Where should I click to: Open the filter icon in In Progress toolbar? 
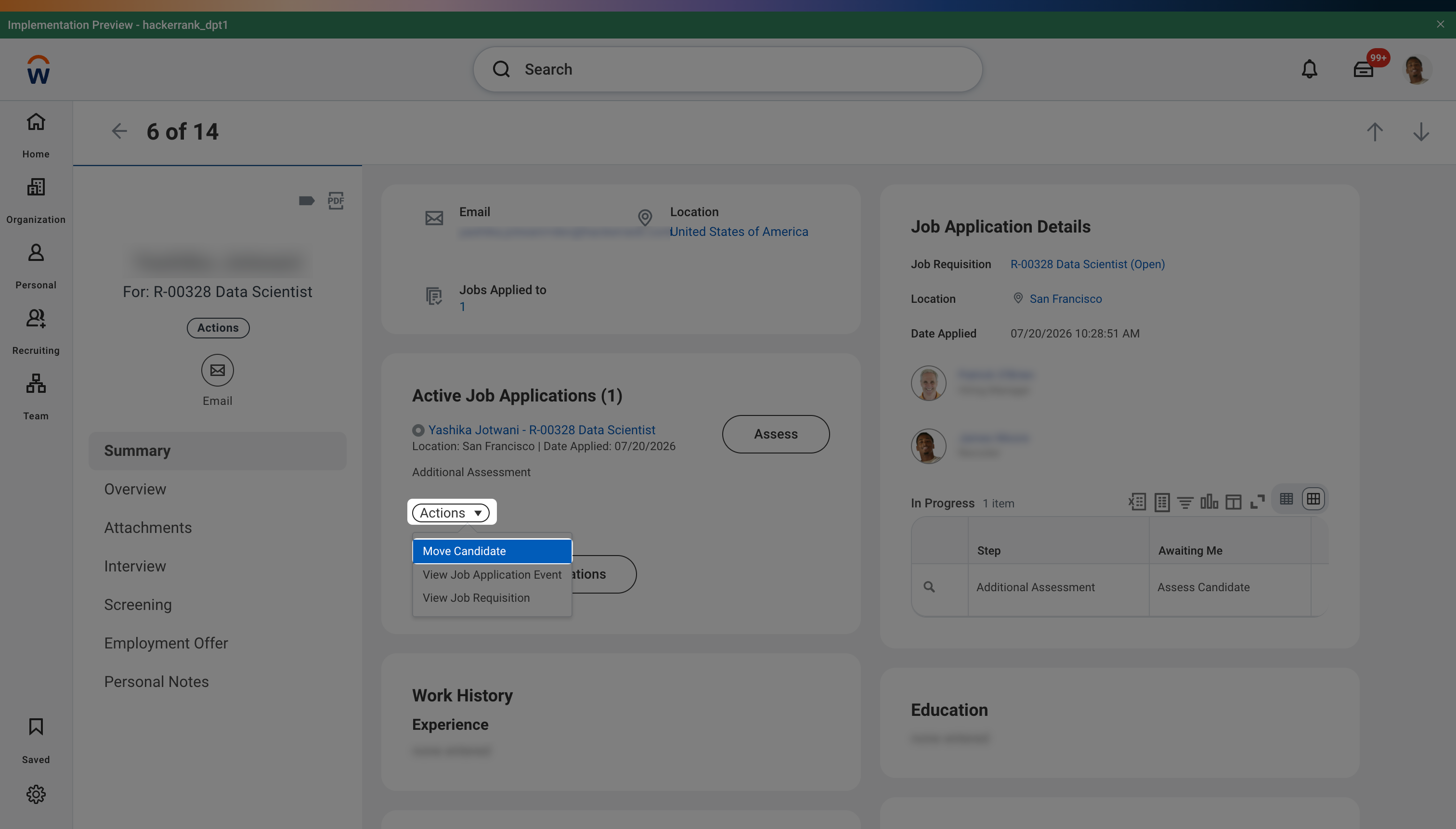(1185, 502)
